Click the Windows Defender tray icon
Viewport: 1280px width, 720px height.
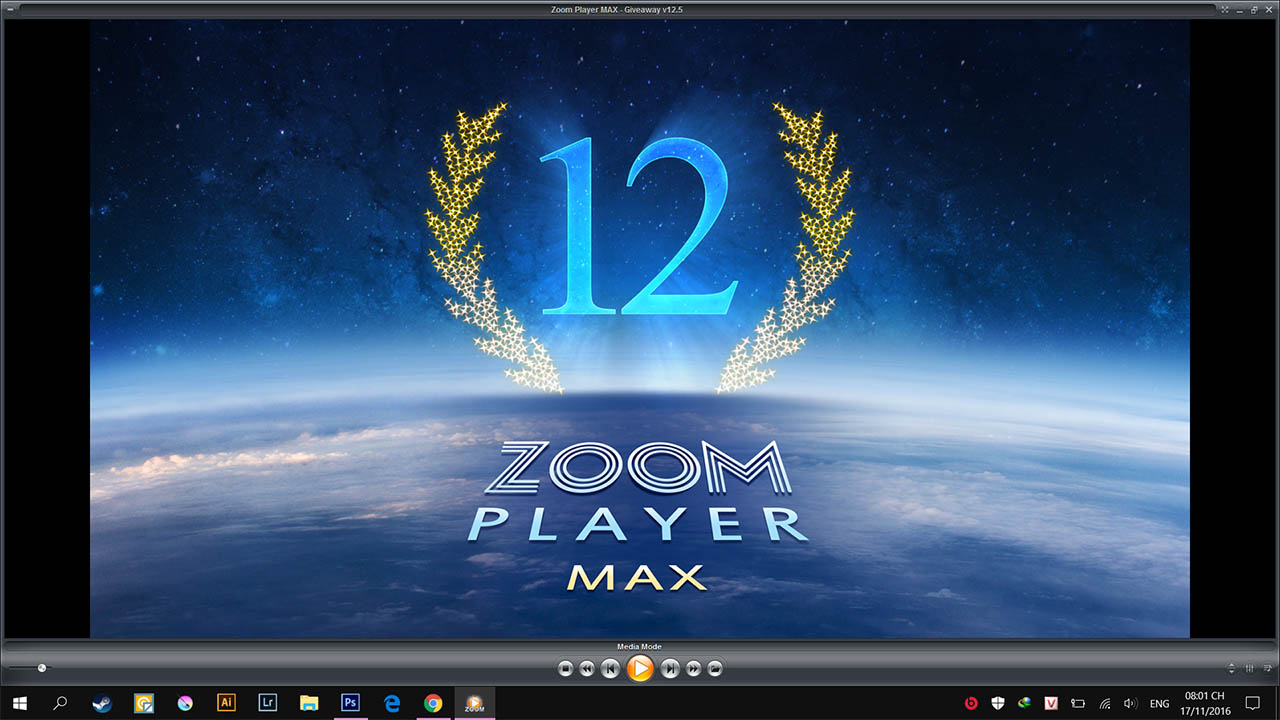996,703
